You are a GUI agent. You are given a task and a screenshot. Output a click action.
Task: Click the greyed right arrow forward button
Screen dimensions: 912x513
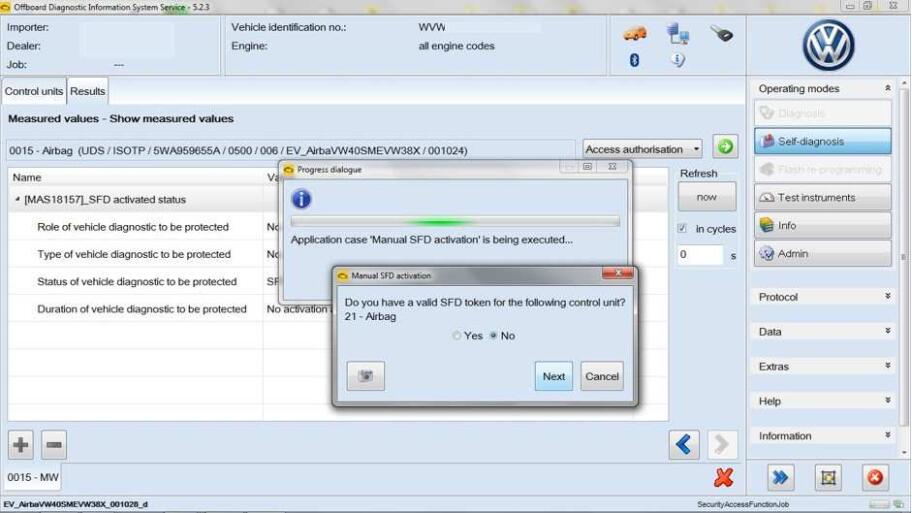pyautogui.click(x=722, y=445)
